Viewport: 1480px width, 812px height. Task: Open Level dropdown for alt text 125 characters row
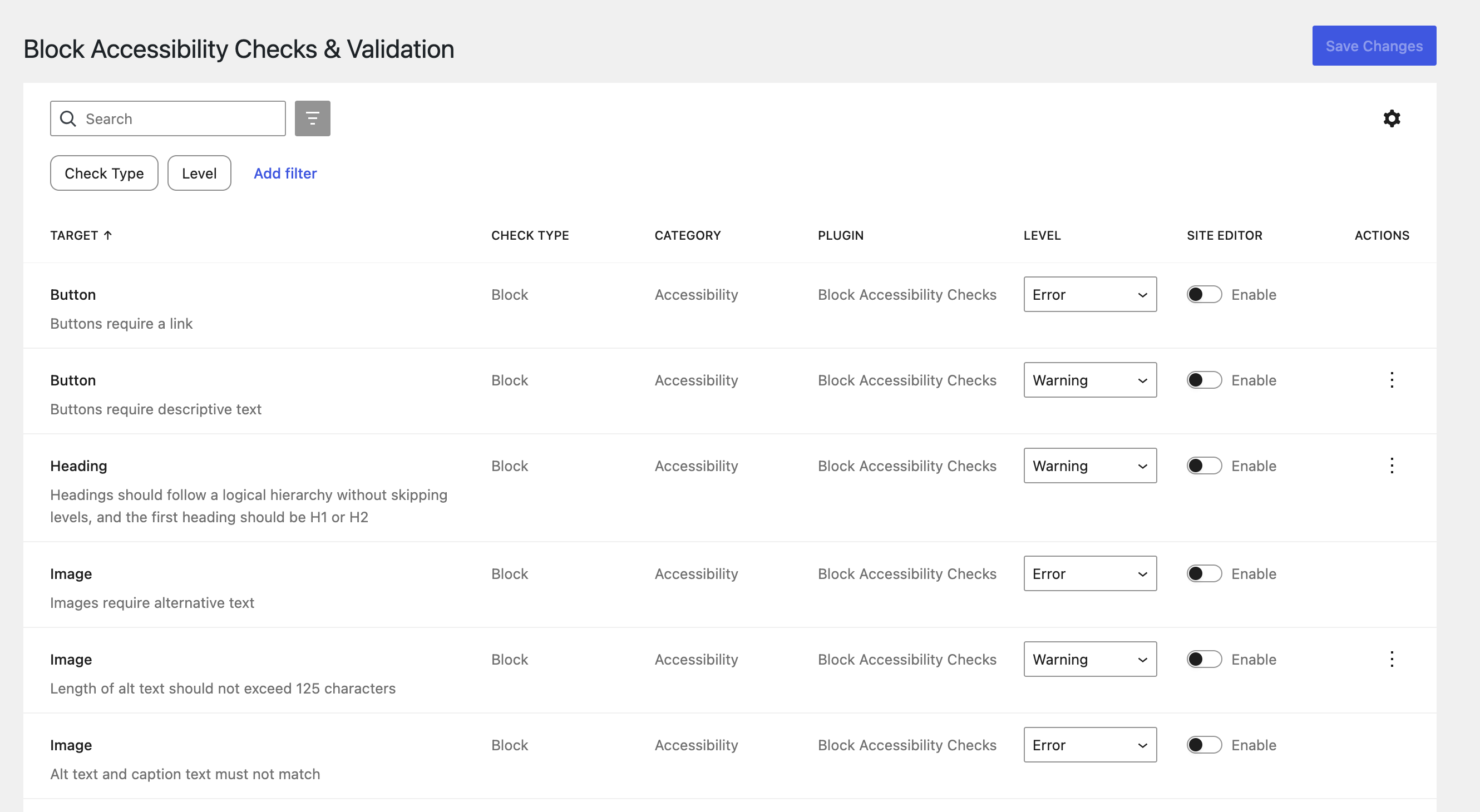coord(1090,658)
